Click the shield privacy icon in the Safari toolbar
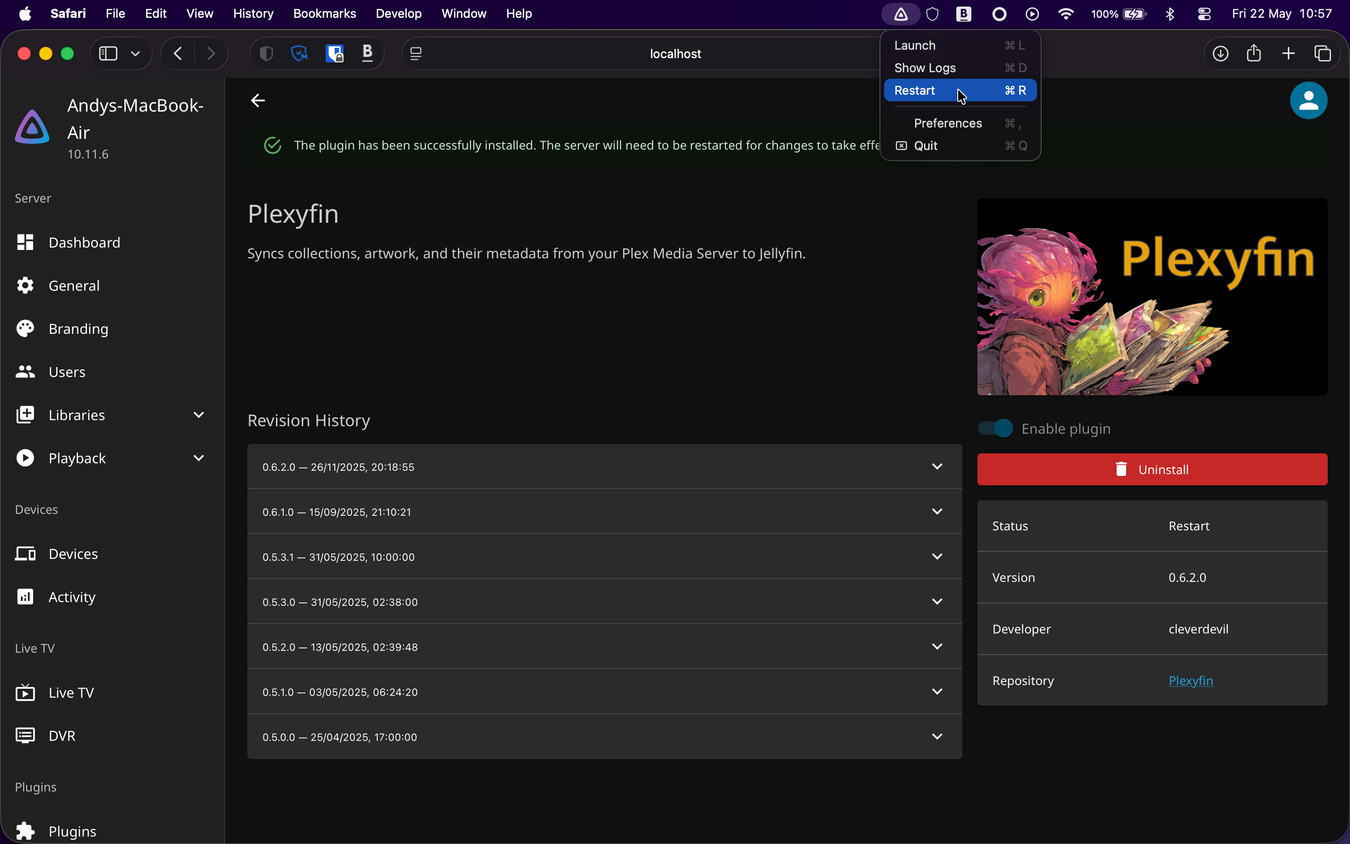Image resolution: width=1350 pixels, height=844 pixels. 266,53
